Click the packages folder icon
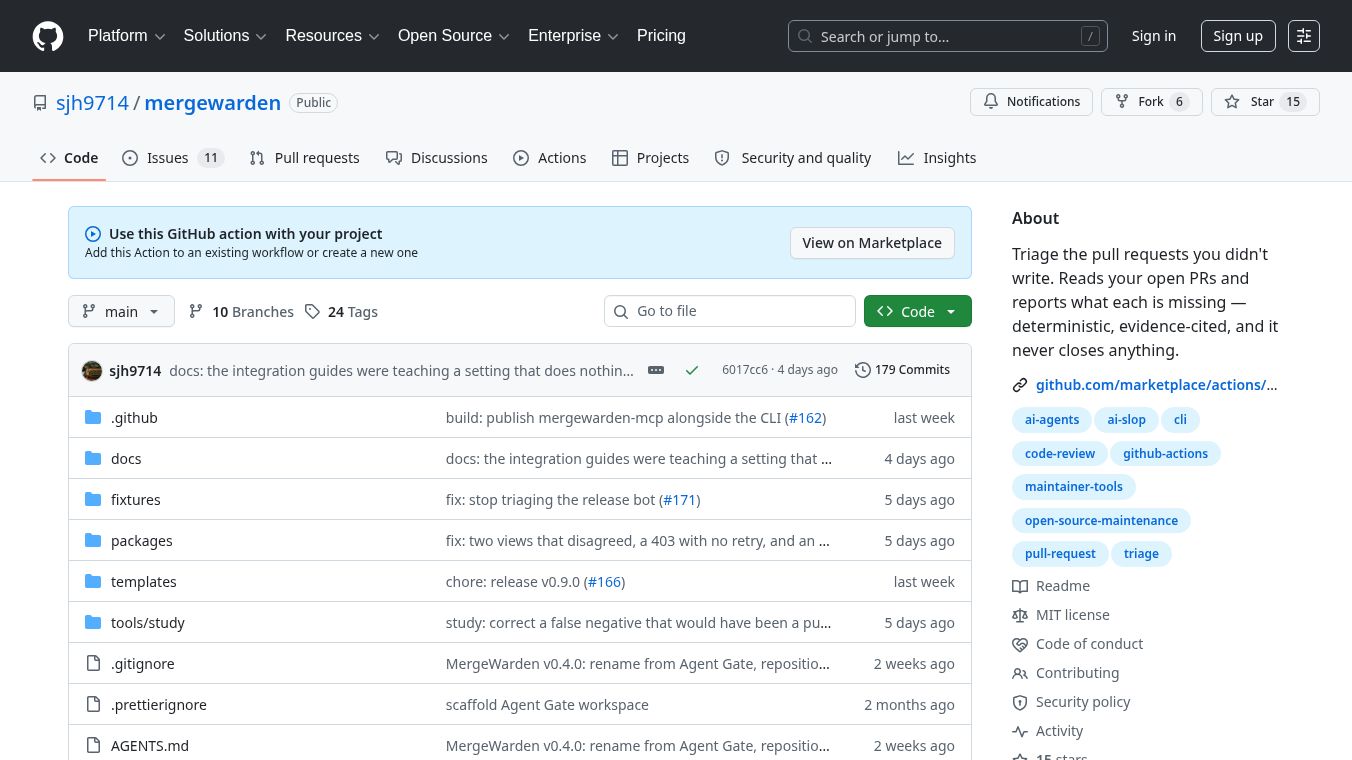 pos(93,541)
